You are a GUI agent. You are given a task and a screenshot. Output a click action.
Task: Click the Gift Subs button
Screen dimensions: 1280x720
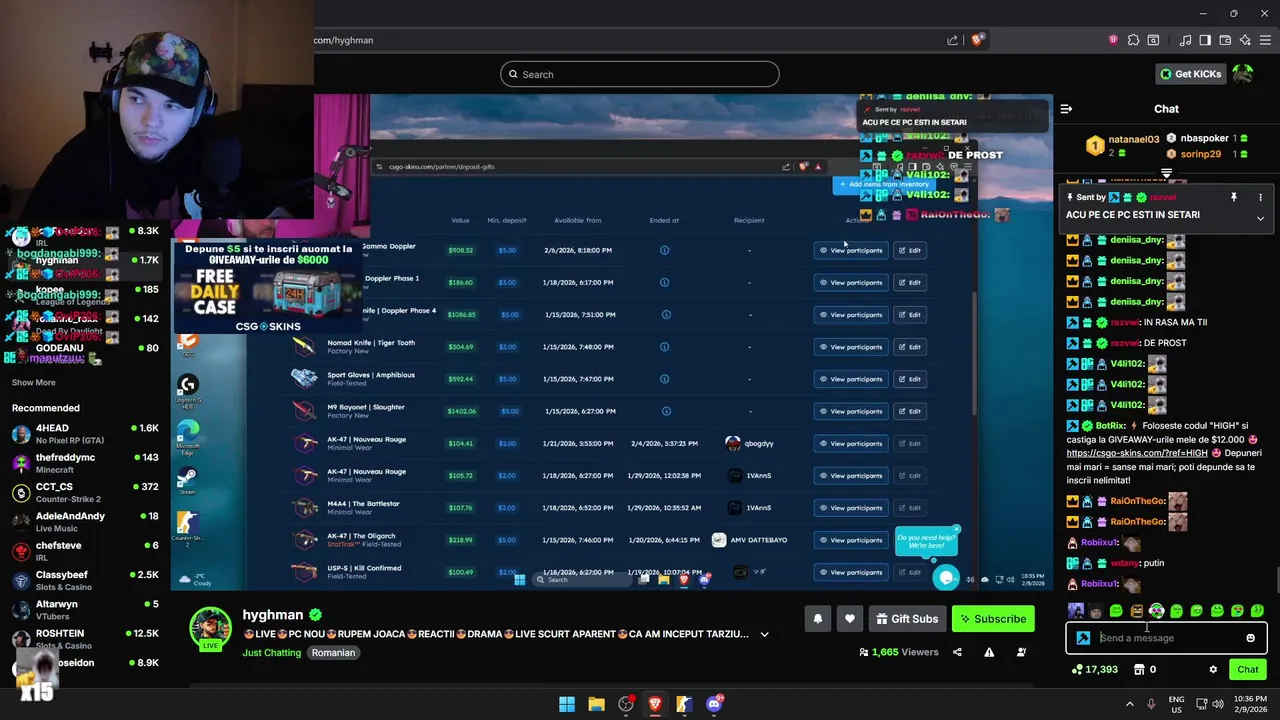(907, 619)
